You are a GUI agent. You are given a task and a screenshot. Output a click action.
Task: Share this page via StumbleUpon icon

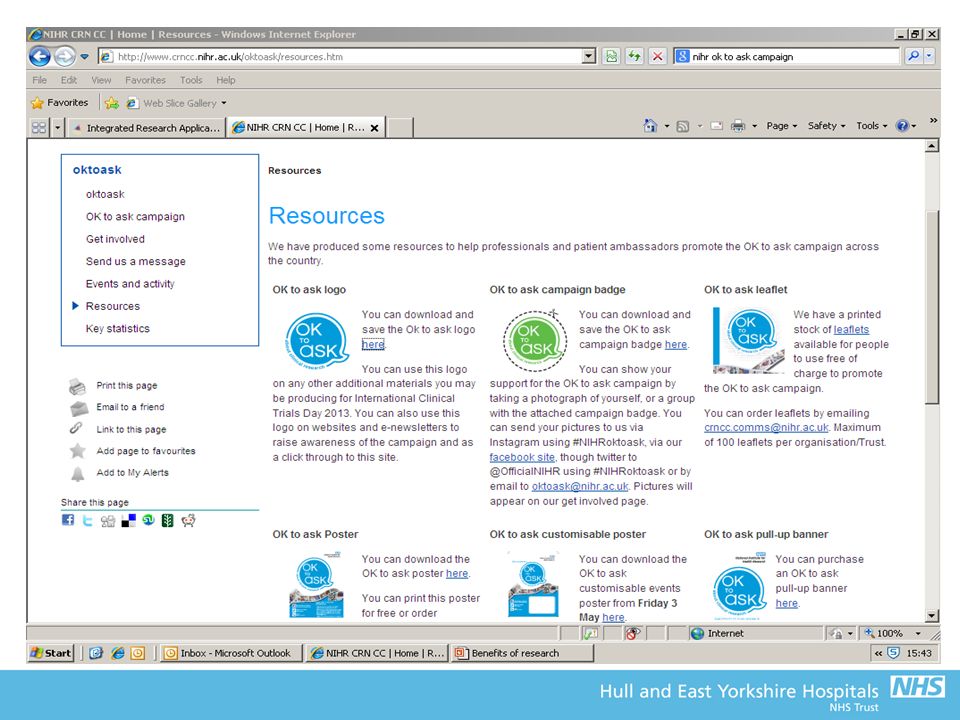148,520
